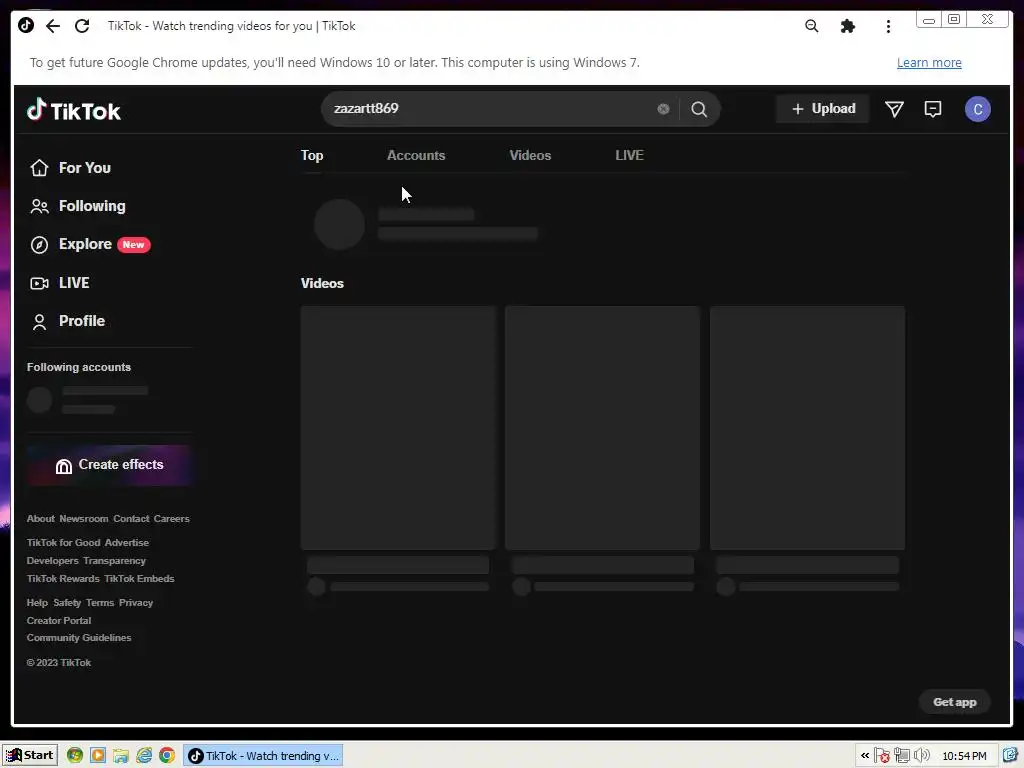Open Following in the sidebar
The width and height of the screenshot is (1024, 768).
(78, 206)
